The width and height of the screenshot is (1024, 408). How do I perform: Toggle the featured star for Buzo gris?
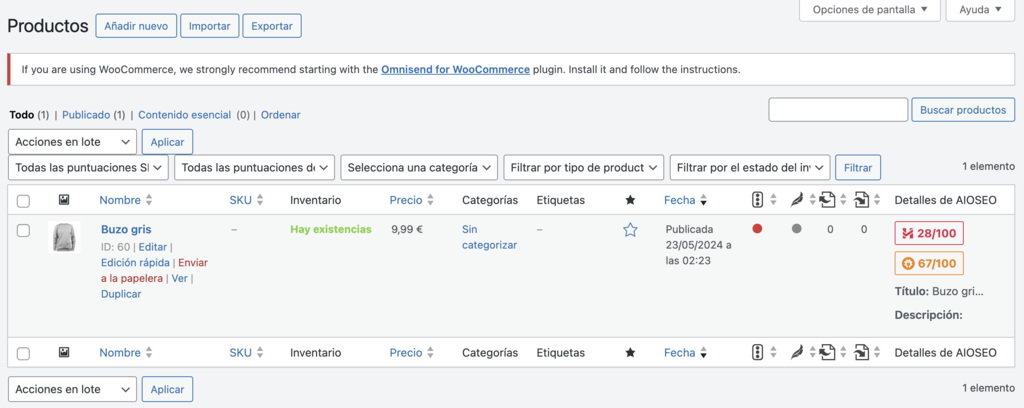click(630, 230)
